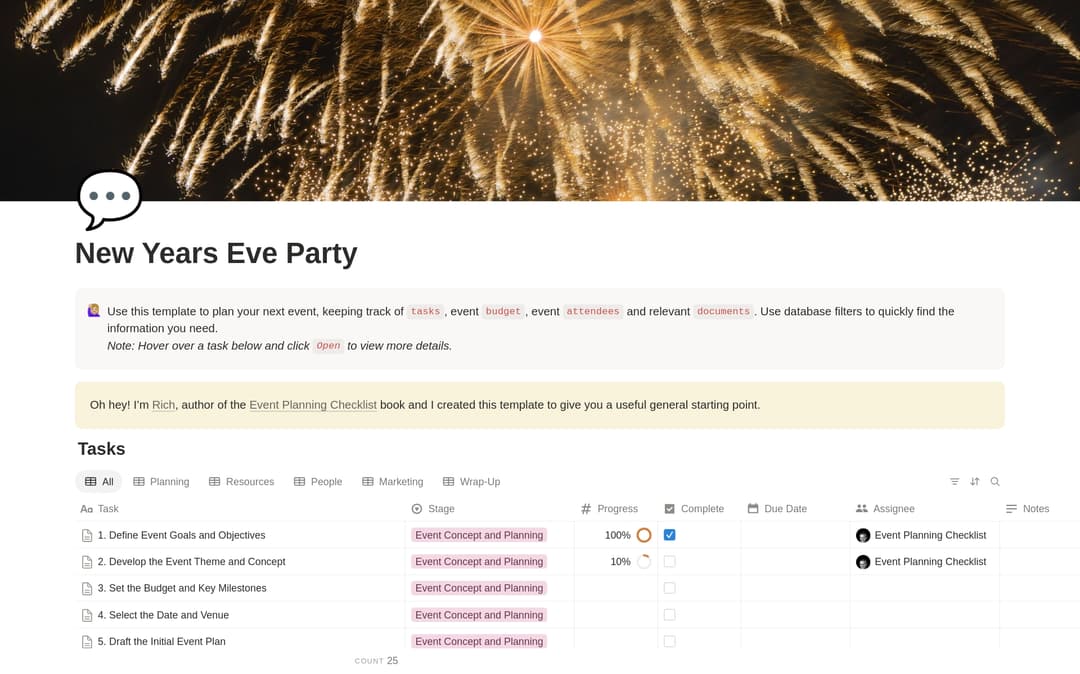Click avatar beside first Event Planning Checklist assignee
Viewport: 1080px width, 674px height.
[863, 536]
